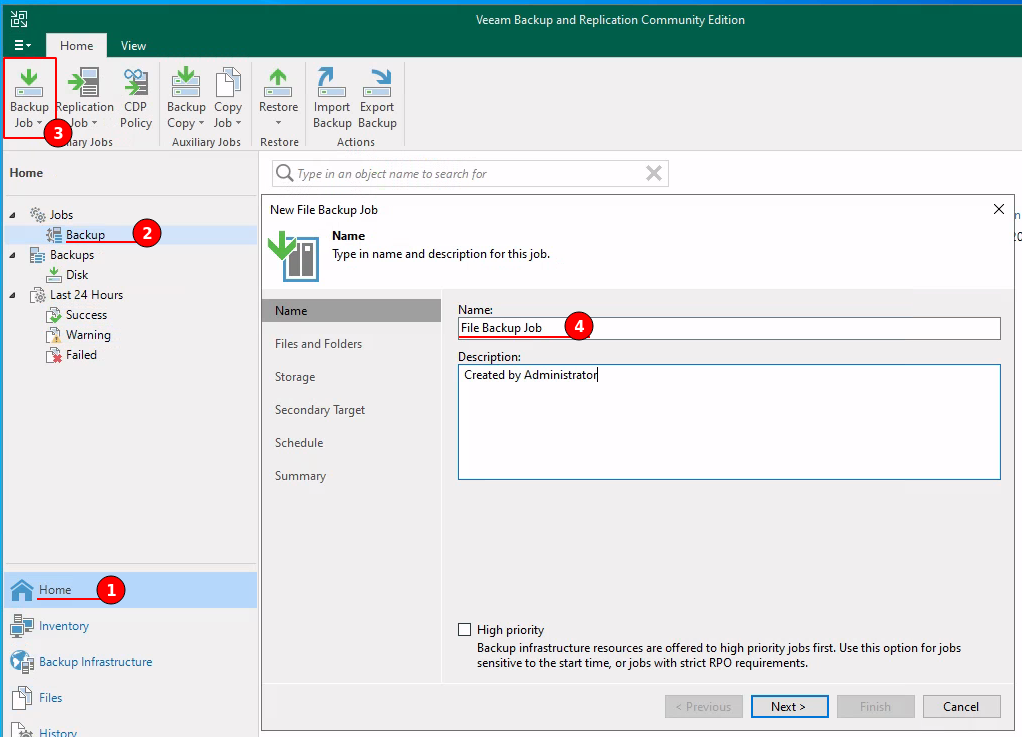Close the New File Backup Job dialog

999,209
